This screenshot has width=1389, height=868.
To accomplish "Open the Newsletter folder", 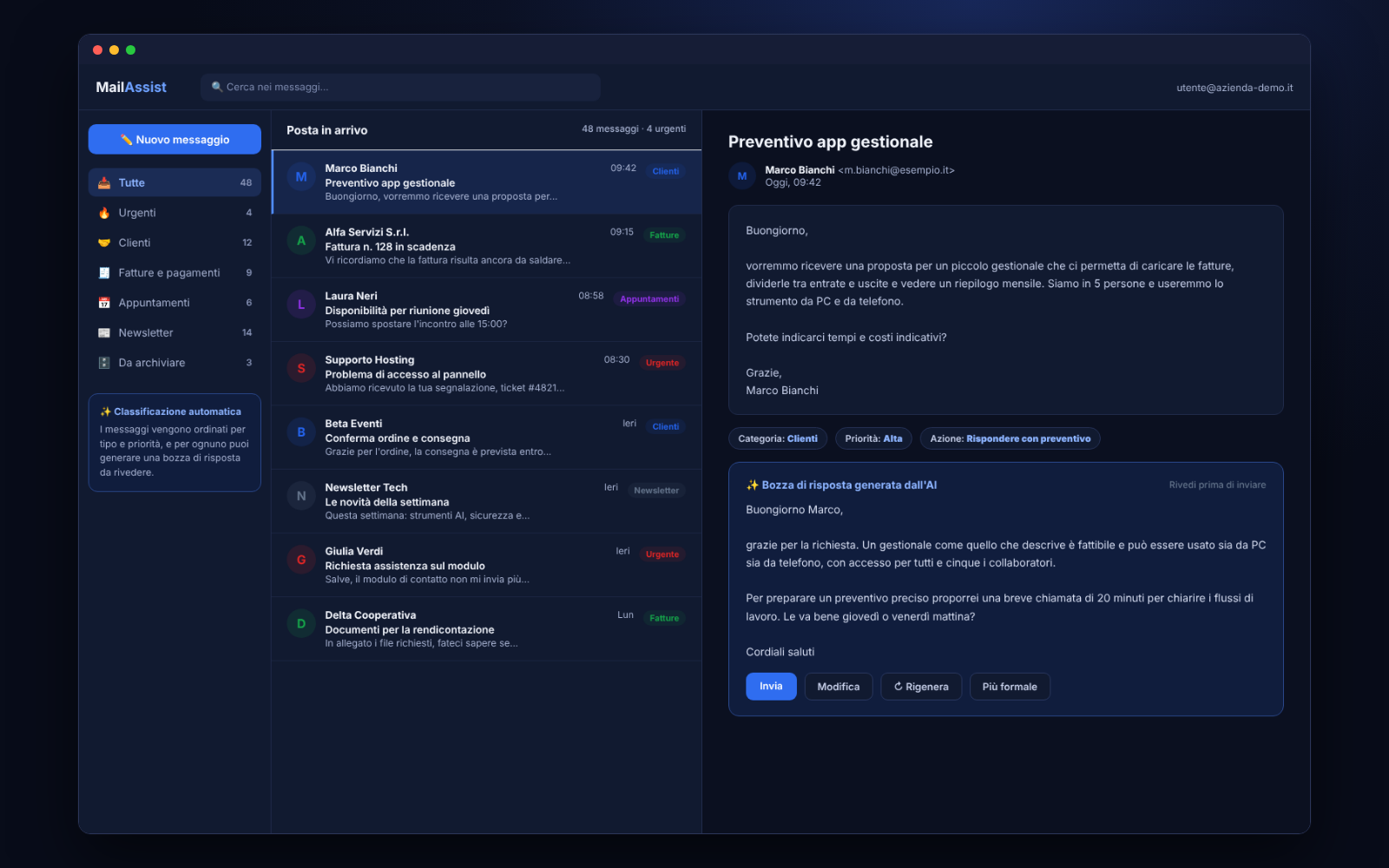I will tap(174, 333).
